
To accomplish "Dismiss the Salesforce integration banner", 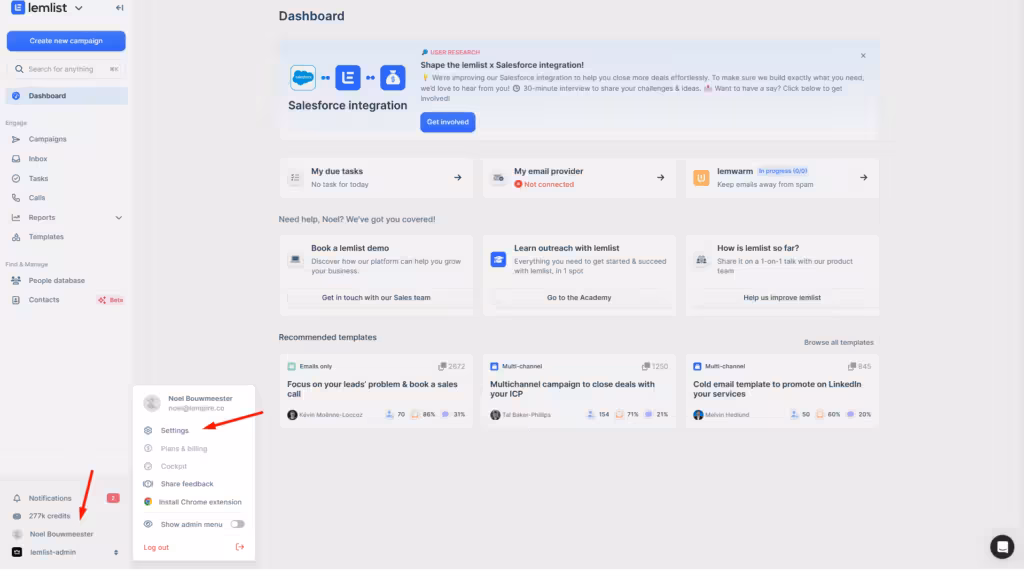I will [x=863, y=56].
